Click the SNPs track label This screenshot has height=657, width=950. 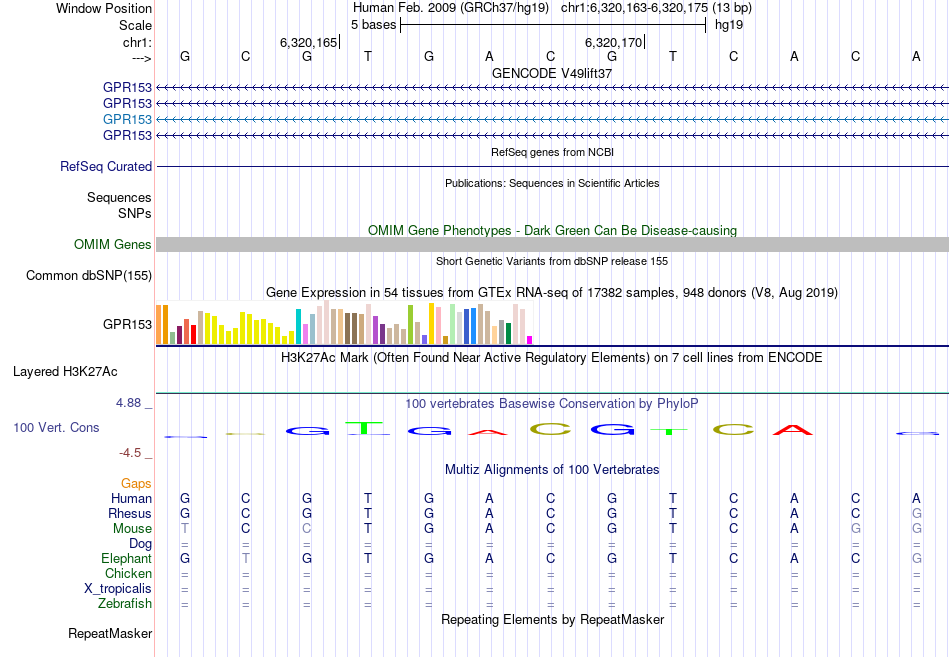pos(135,213)
